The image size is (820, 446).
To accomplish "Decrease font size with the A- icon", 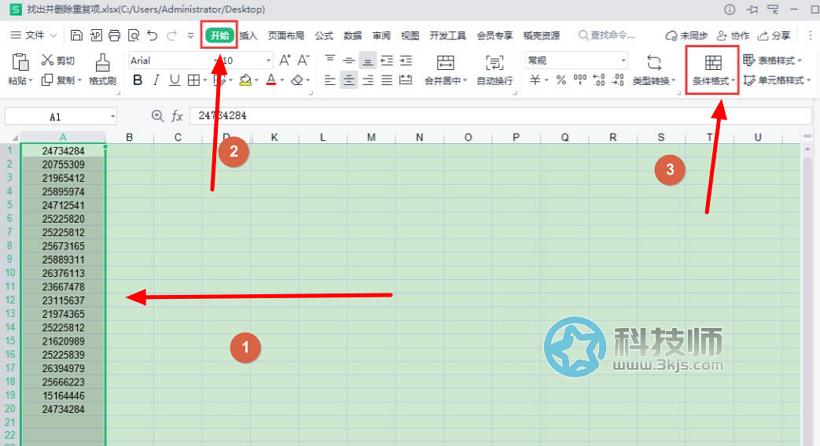I will point(303,60).
